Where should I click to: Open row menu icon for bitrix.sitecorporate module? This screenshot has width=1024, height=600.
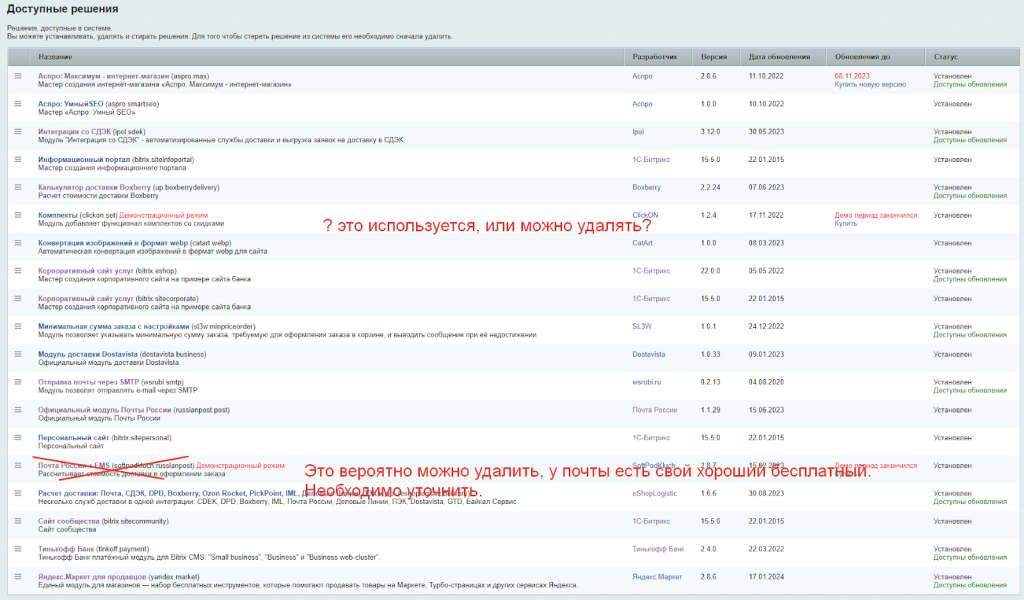click(x=18, y=298)
